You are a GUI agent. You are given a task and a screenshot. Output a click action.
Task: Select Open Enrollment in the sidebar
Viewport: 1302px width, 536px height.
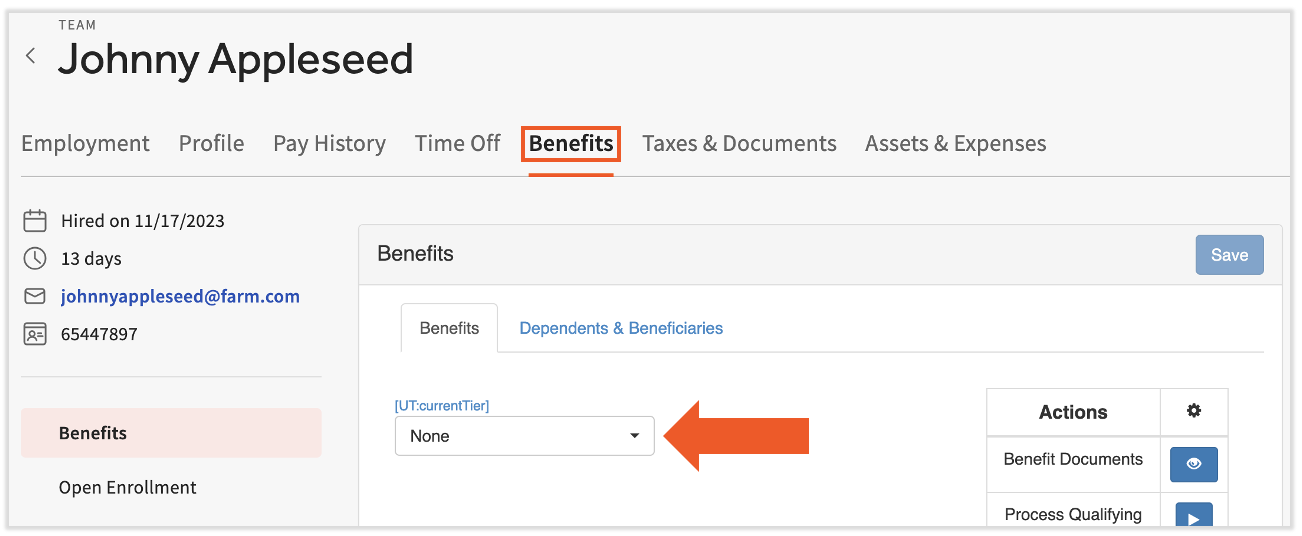click(128, 488)
